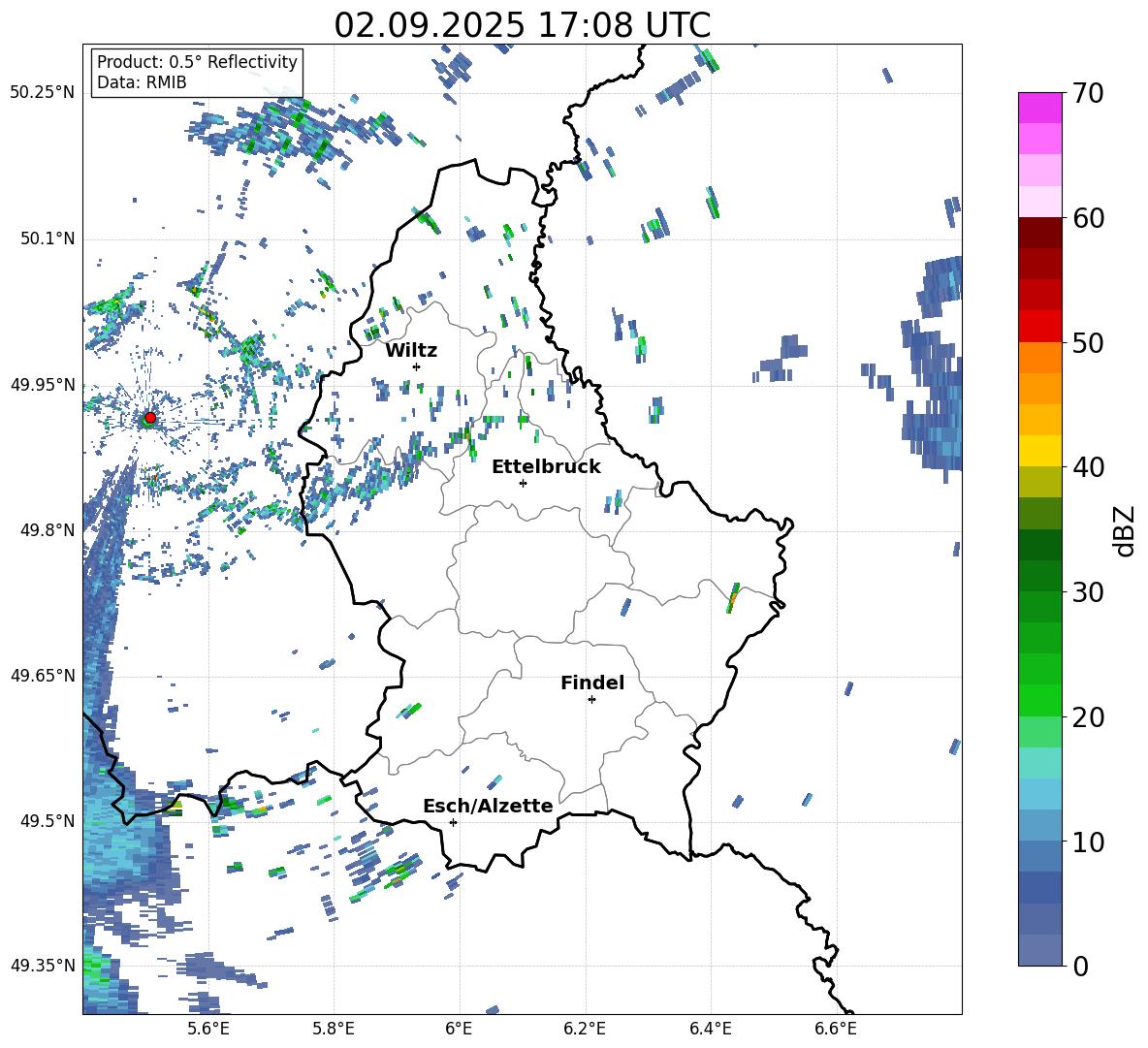Click the 70 colorbar tick label
Viewport: 1148px width, 1048px height.
[x=1088, y=93]
